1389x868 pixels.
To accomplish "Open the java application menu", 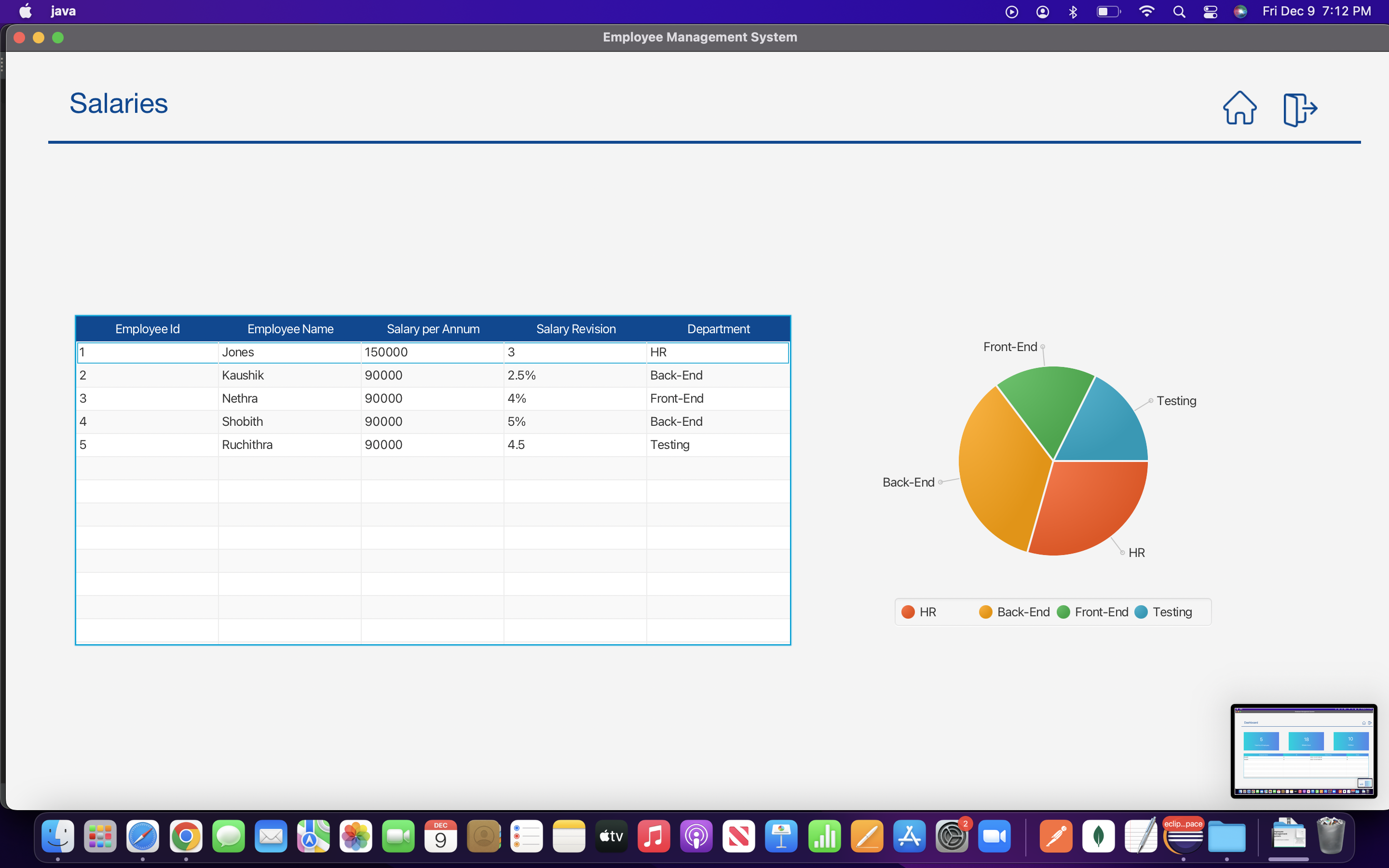I will 63,12.
